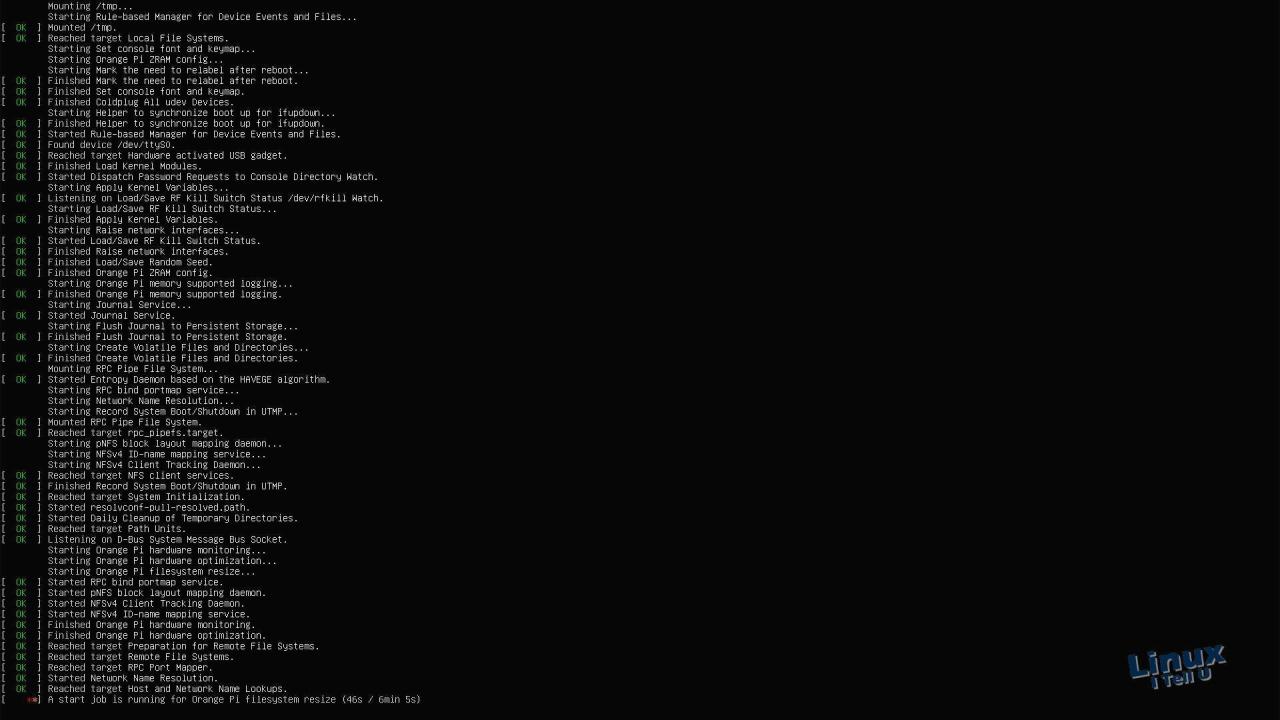This screenshot has height=720, width=1280.
Task: Click the Linux I Tell U watermark logo
Action: coord(1177,667)
